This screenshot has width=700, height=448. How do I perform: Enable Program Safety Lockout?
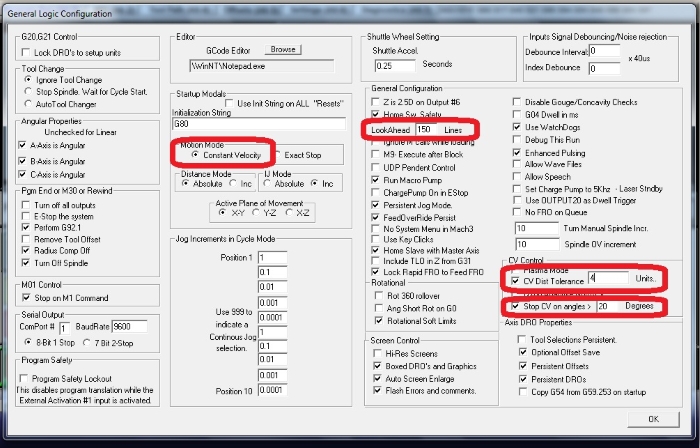tap(24, 379)
